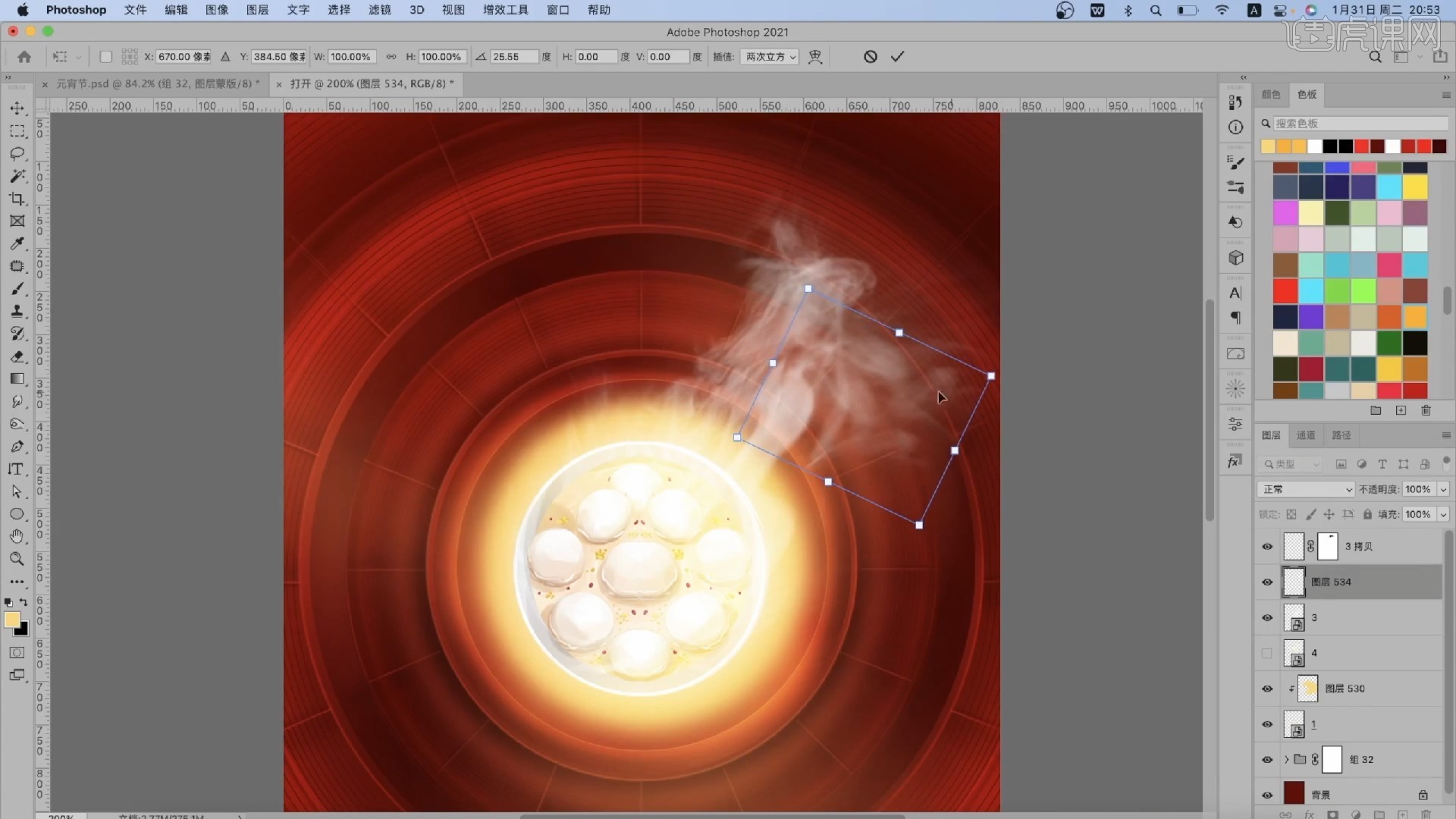The width and height of the screenshot is (1456, 819).
Task: Select the Move tool
Action: coord(17,108)
